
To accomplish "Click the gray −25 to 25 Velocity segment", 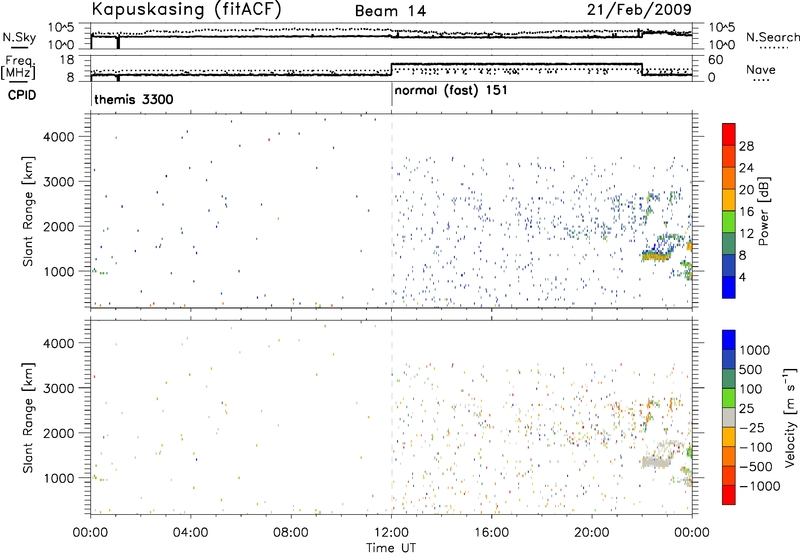I will click(729, 417).
